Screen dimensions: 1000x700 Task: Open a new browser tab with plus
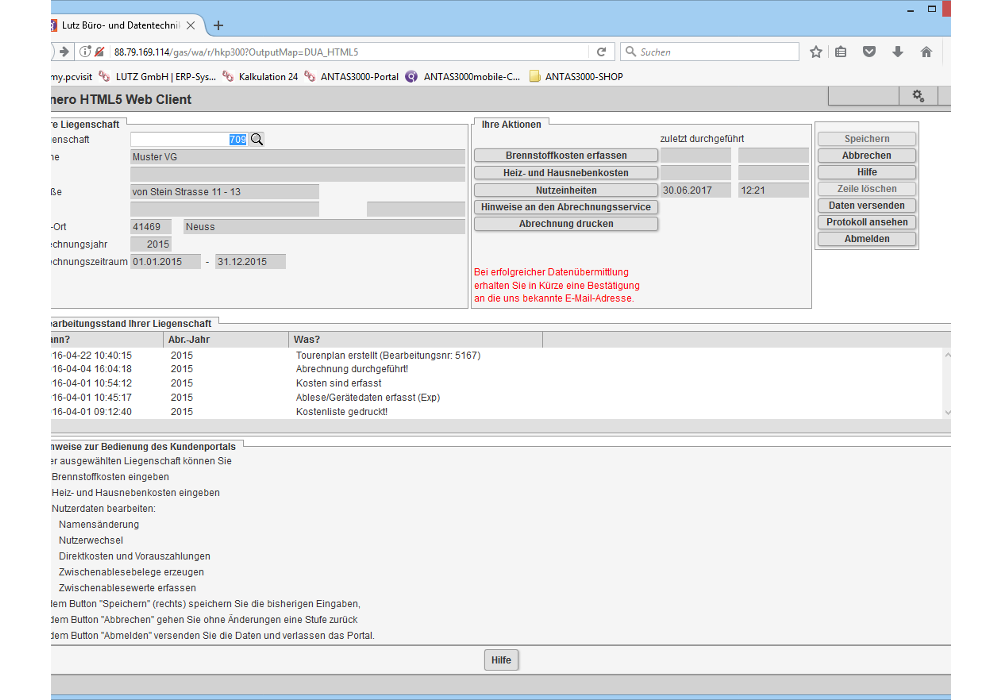pyautogui.click(x=219, y=25)
